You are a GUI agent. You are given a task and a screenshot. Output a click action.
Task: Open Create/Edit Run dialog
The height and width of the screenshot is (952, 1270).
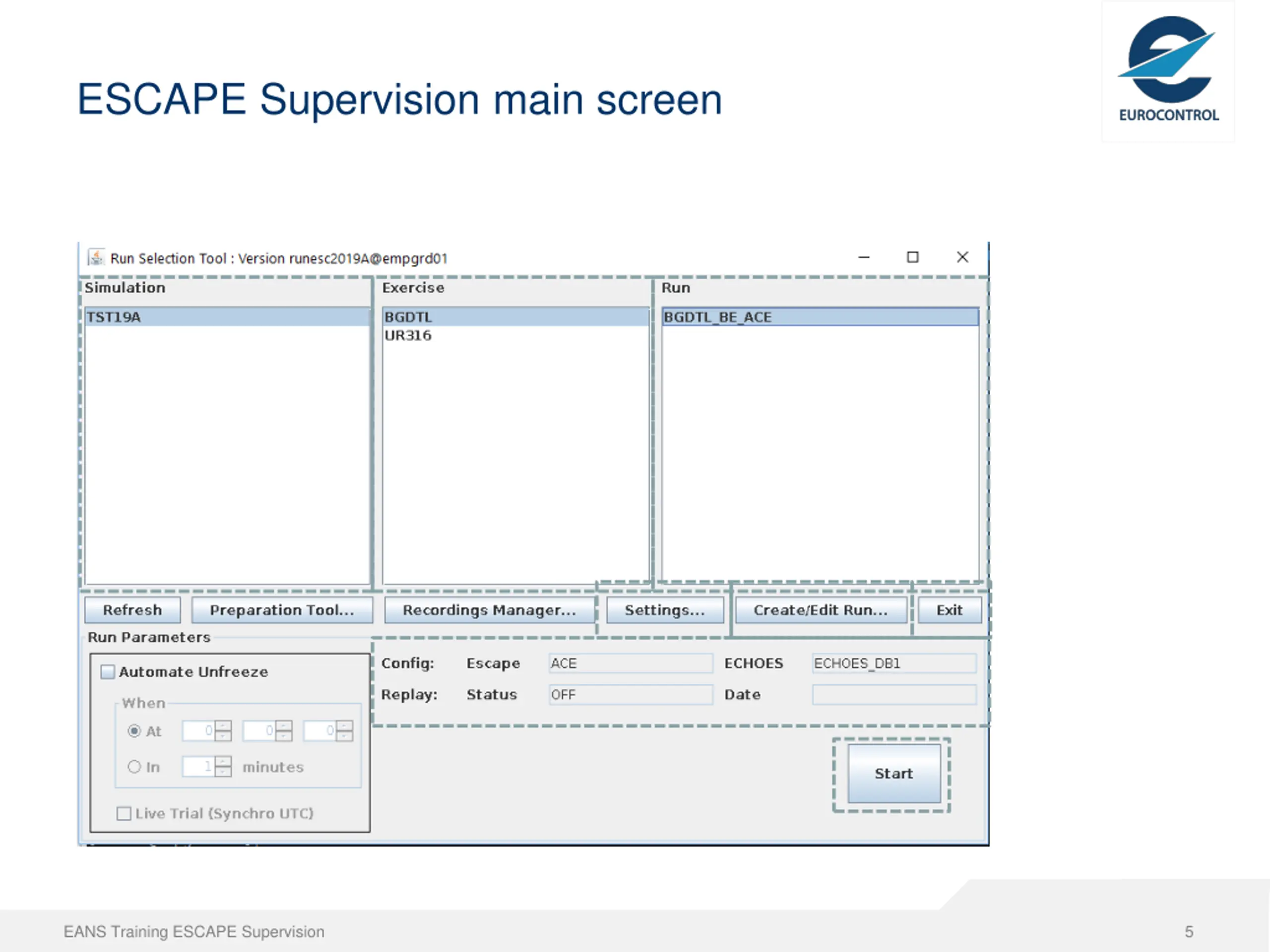pyautogui.click(x=821, y=610)
